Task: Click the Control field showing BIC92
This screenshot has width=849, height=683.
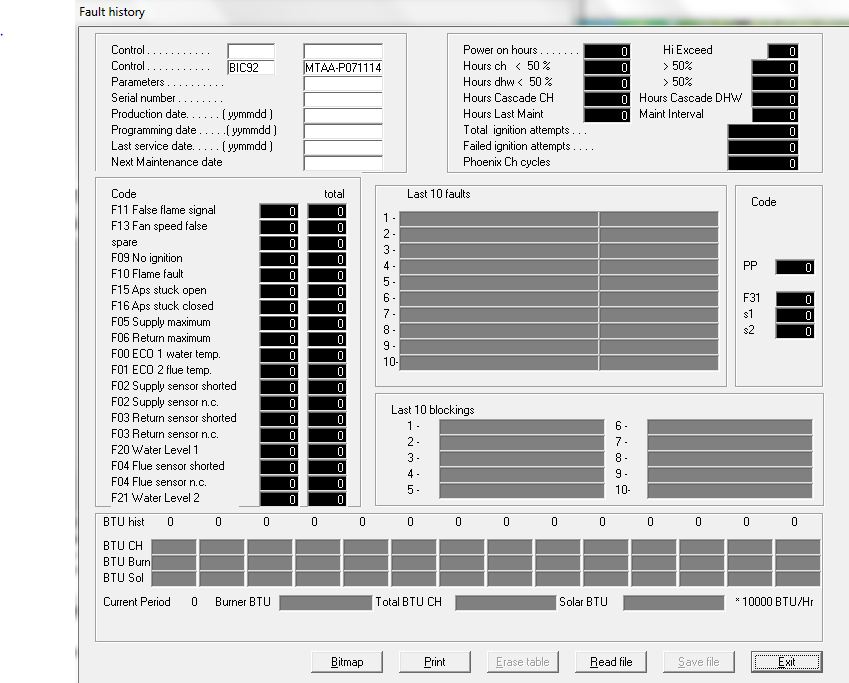Action: click(250, 66)
